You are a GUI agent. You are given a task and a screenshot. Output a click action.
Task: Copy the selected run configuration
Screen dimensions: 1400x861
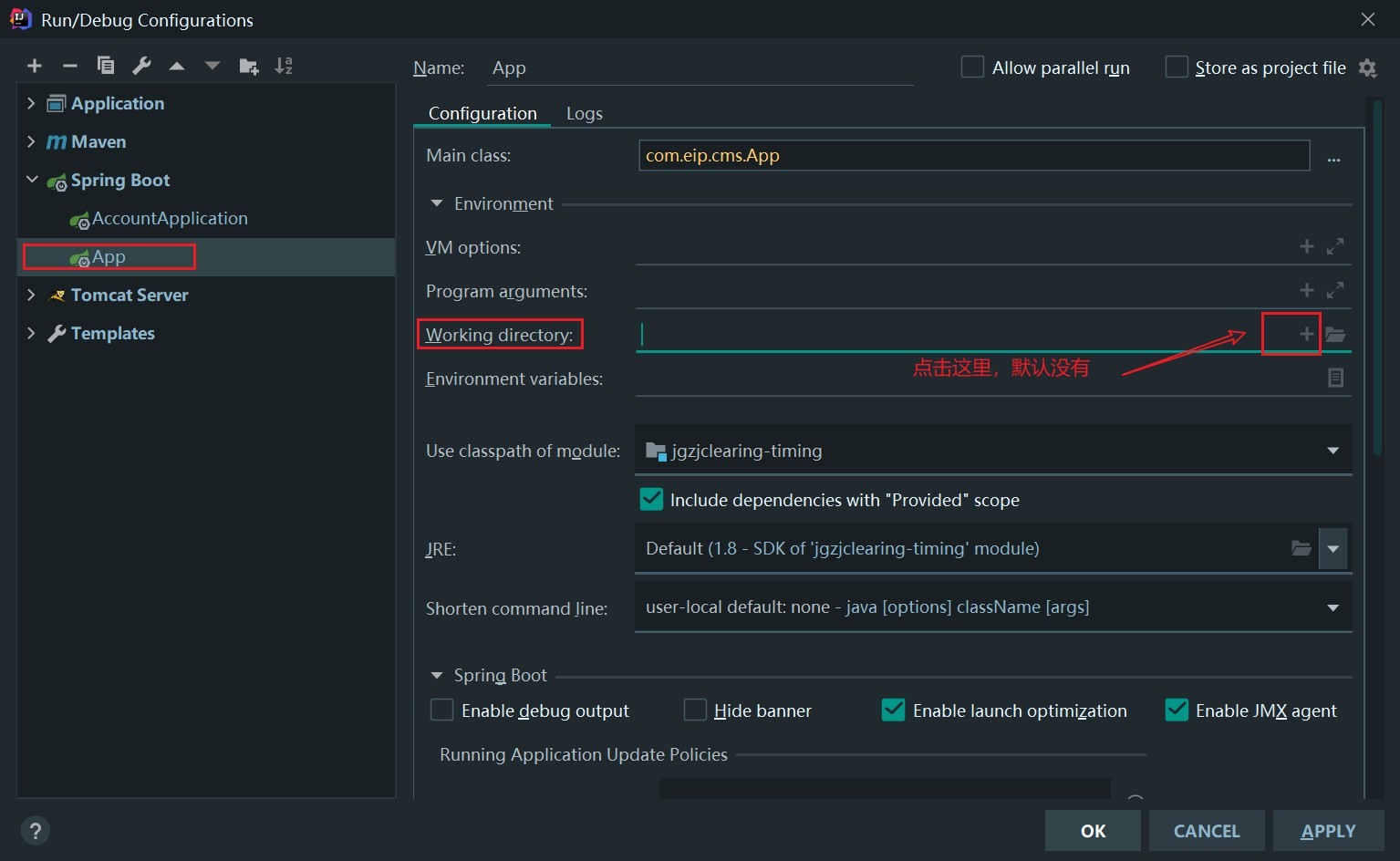(105, 65)
